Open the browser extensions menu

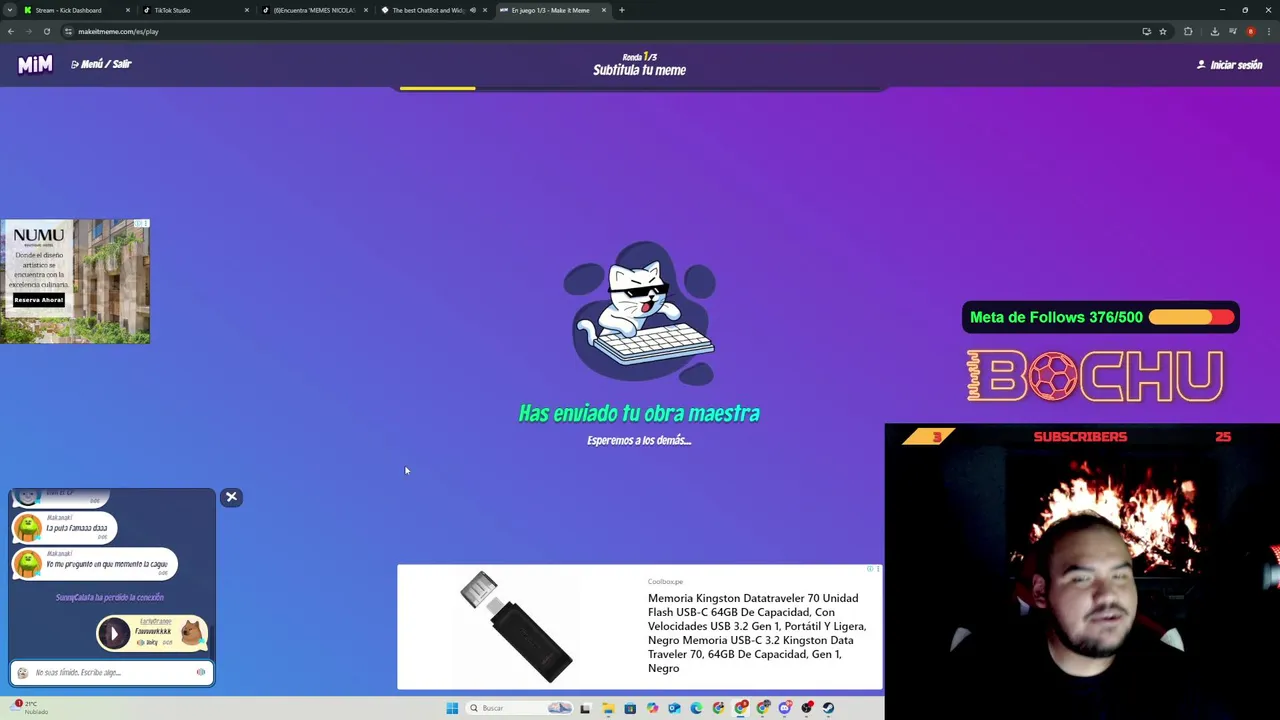[x=1188, y=31]
